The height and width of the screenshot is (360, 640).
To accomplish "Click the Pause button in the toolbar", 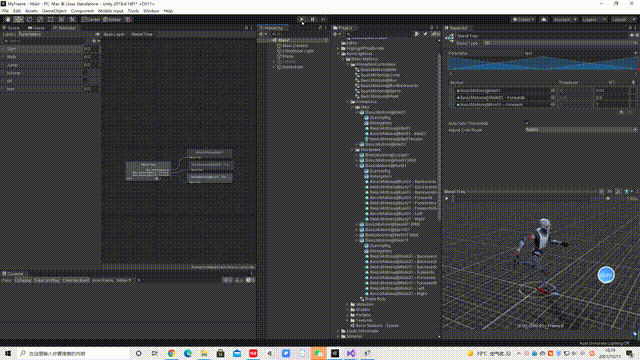I will click(313, 19).
